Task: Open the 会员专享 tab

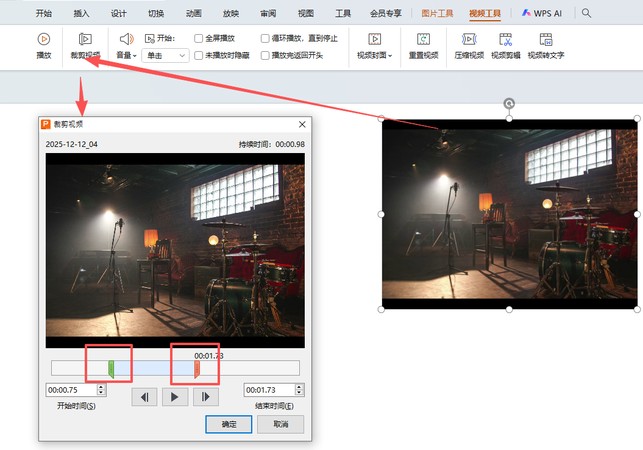Action: click(x=385, y=14)
